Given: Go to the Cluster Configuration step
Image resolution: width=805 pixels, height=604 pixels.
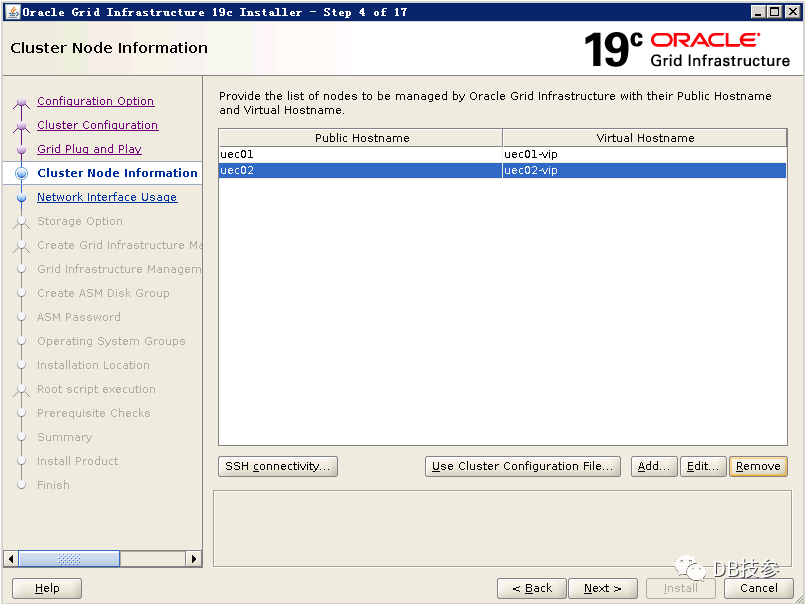Looking at the screenshot, I should tap(98, 125).
